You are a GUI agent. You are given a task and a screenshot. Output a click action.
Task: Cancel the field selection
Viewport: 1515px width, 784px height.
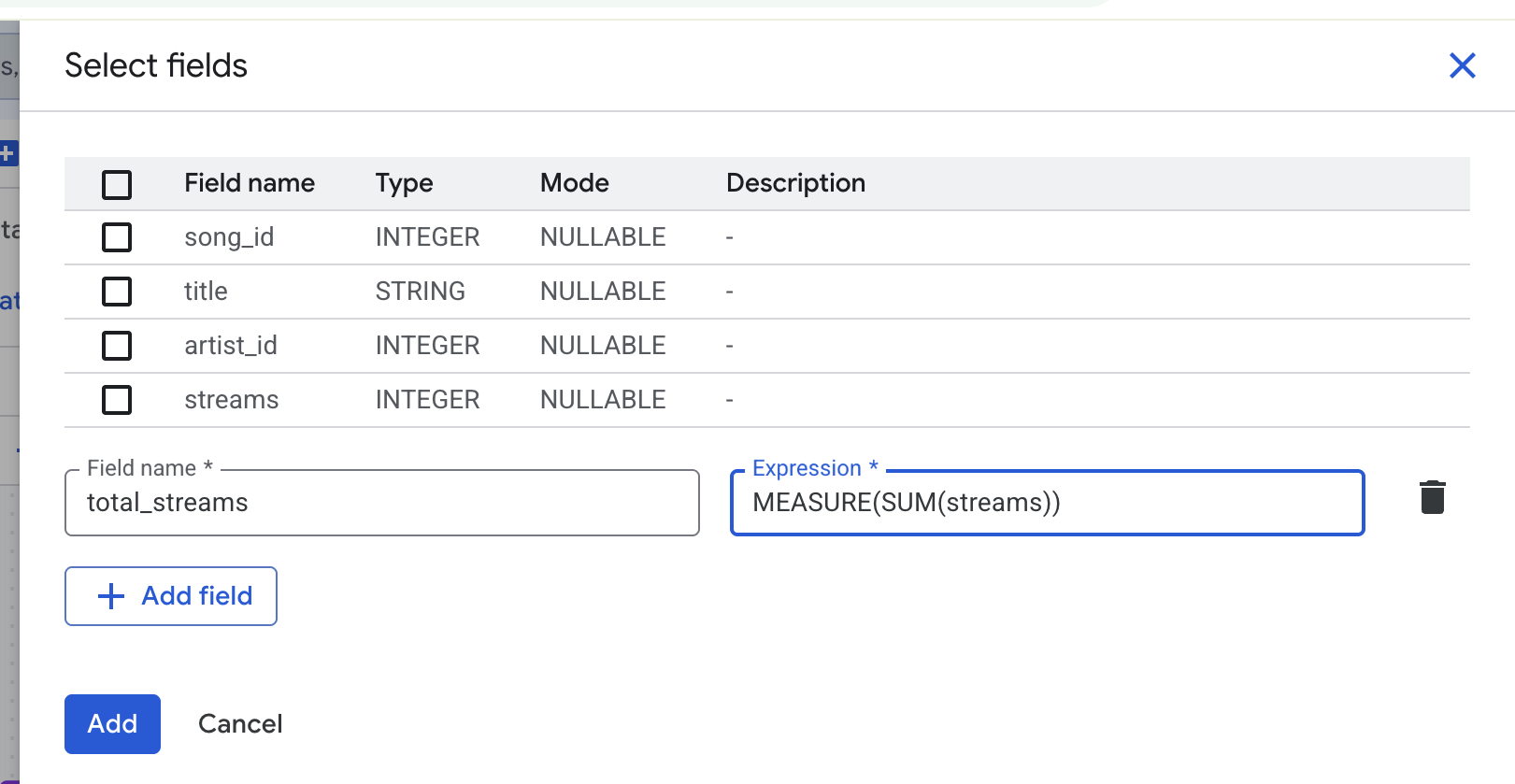(x=240, y=724)
